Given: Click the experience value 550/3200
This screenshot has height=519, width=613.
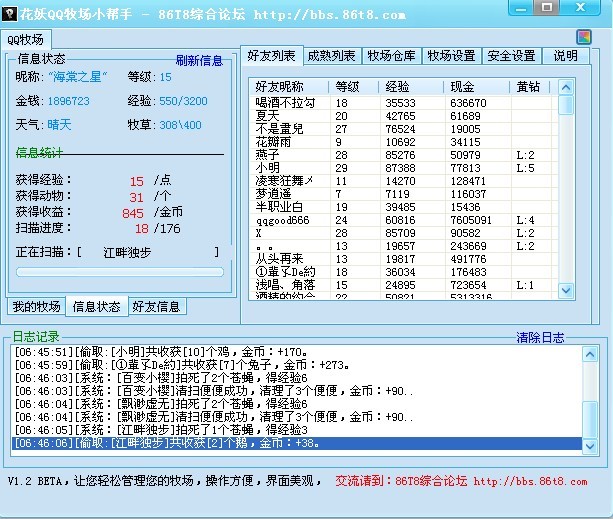Looking at the screenshot, I should click(183, 101).
